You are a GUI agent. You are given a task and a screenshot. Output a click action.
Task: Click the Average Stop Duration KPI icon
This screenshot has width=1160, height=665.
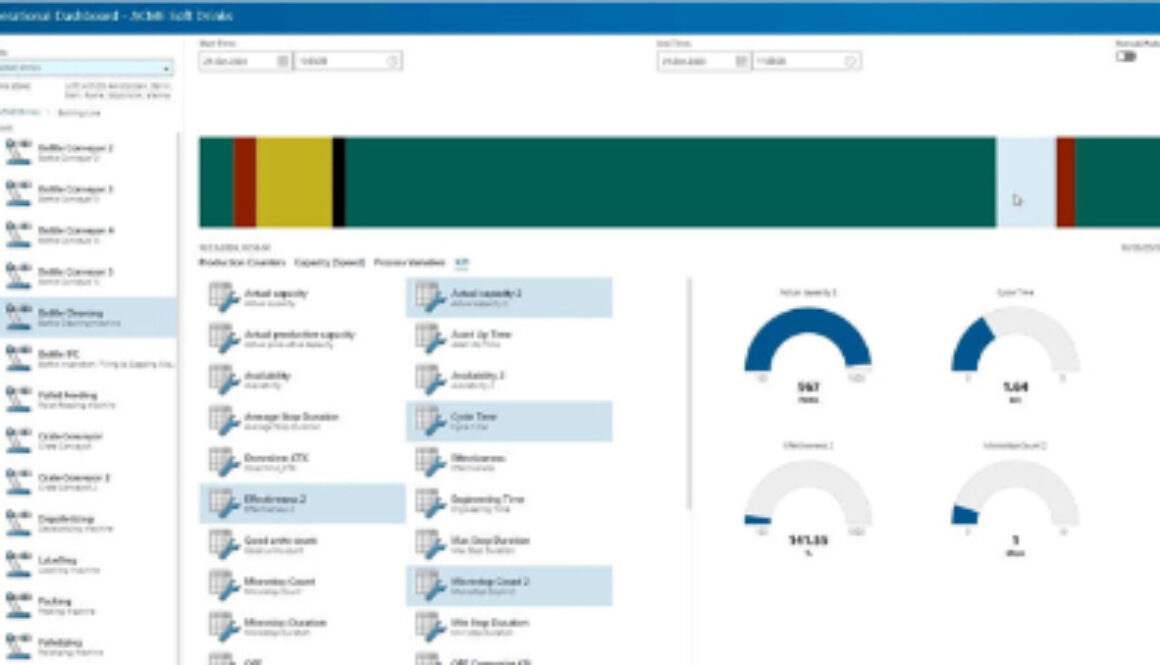[x=223, y=422]
